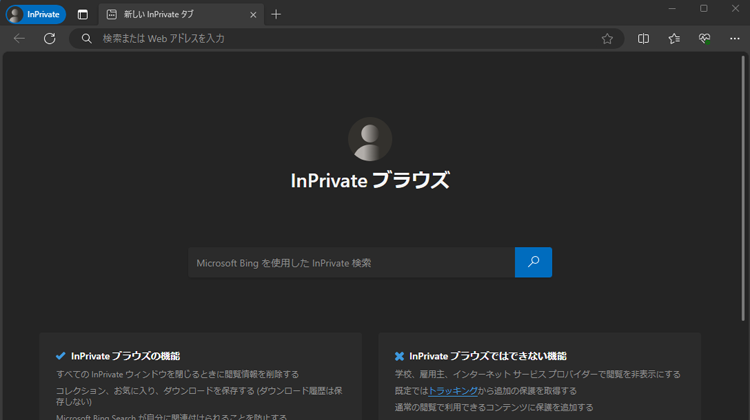Focus the address bar input
The height and width of the screenshot is (420, 750).
point(347,38)
